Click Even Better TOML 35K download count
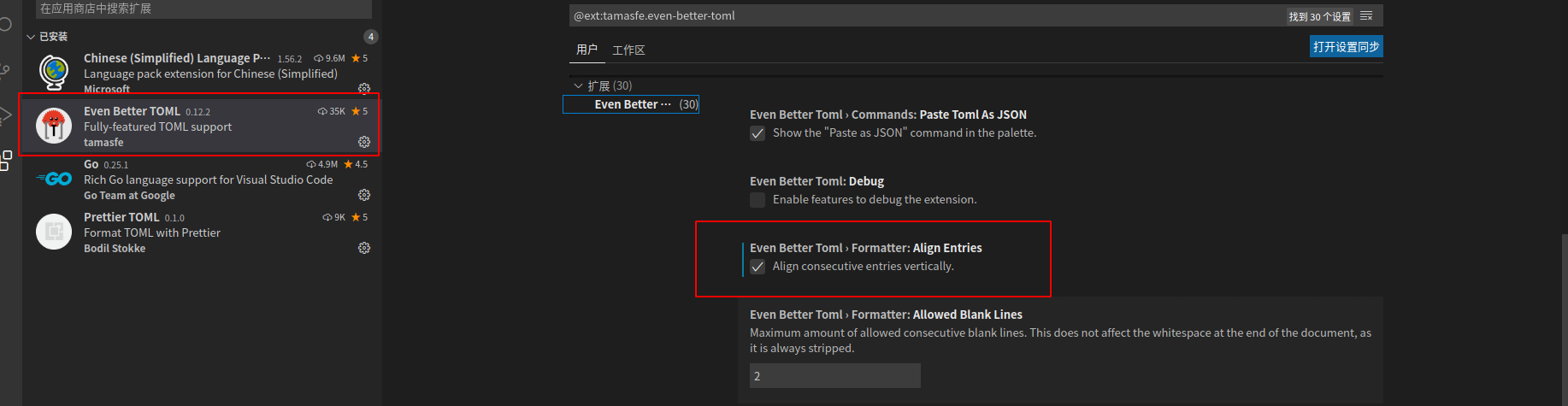Screen dimensions: 1568x406 (x=332, y=111)
